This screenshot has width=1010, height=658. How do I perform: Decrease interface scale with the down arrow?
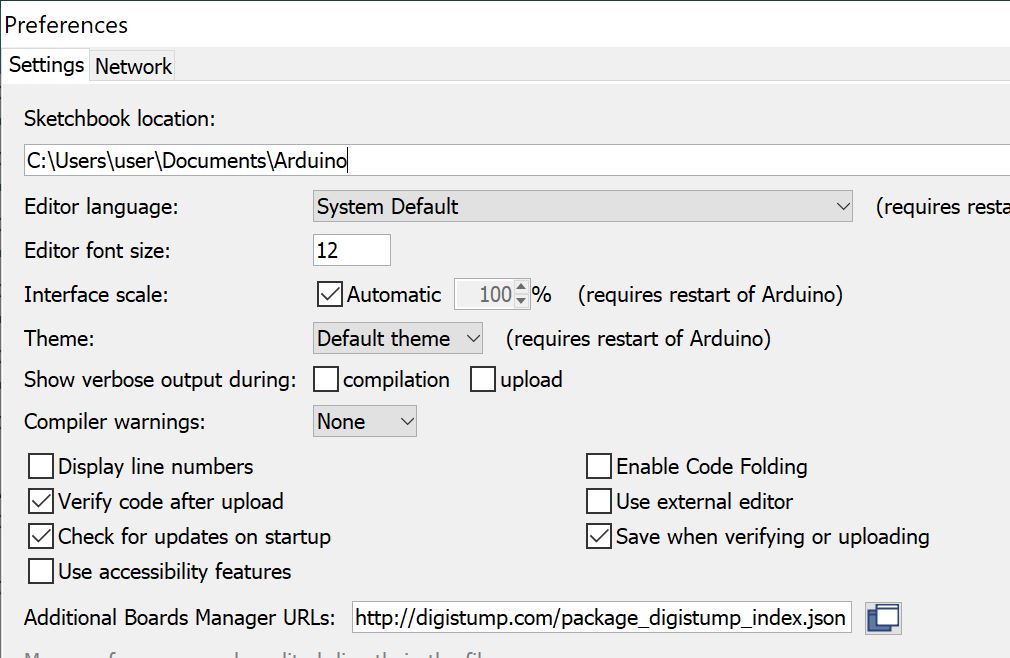(520, 301)
